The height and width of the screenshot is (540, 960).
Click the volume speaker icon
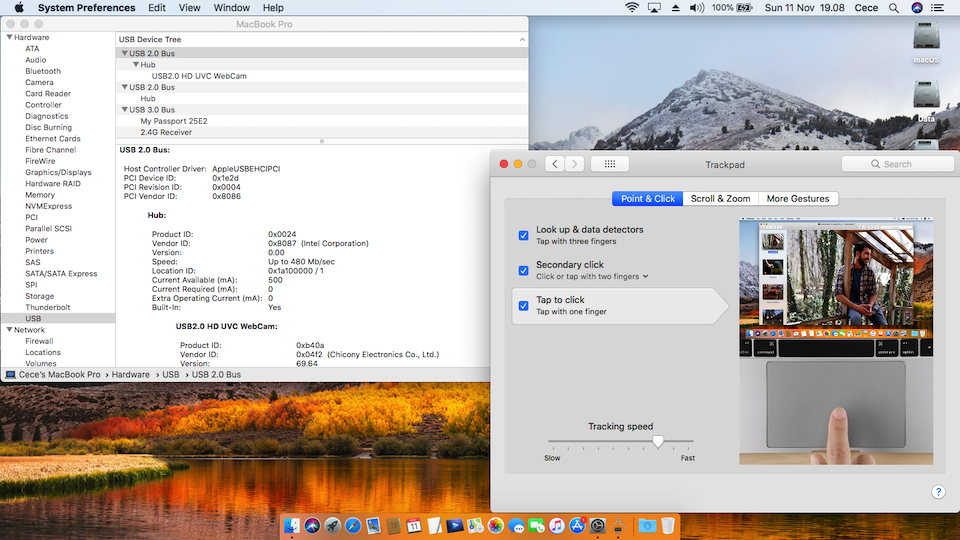[x=697, y=7]
